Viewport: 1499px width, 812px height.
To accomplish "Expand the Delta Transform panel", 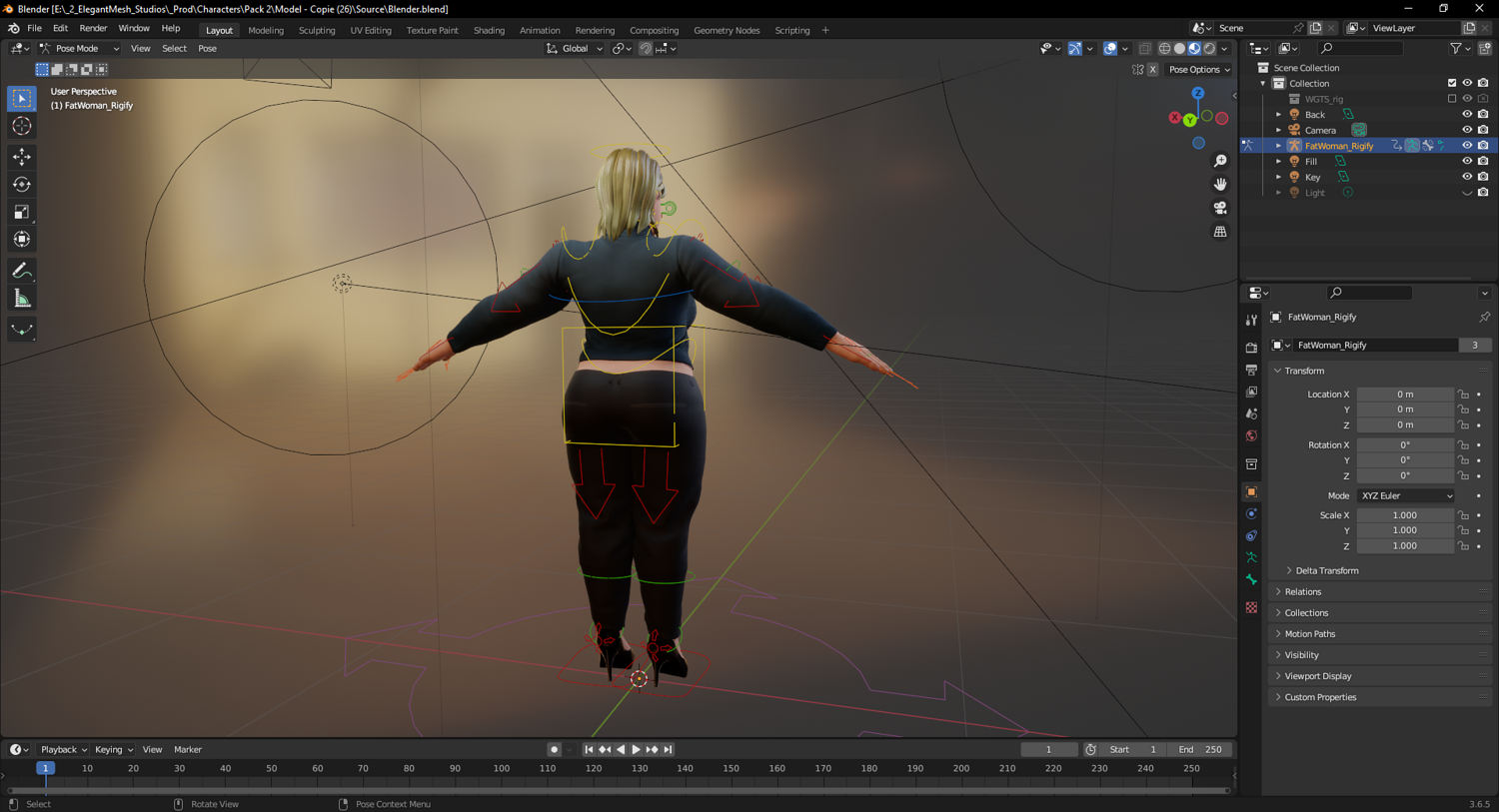I will point(1326,570).
